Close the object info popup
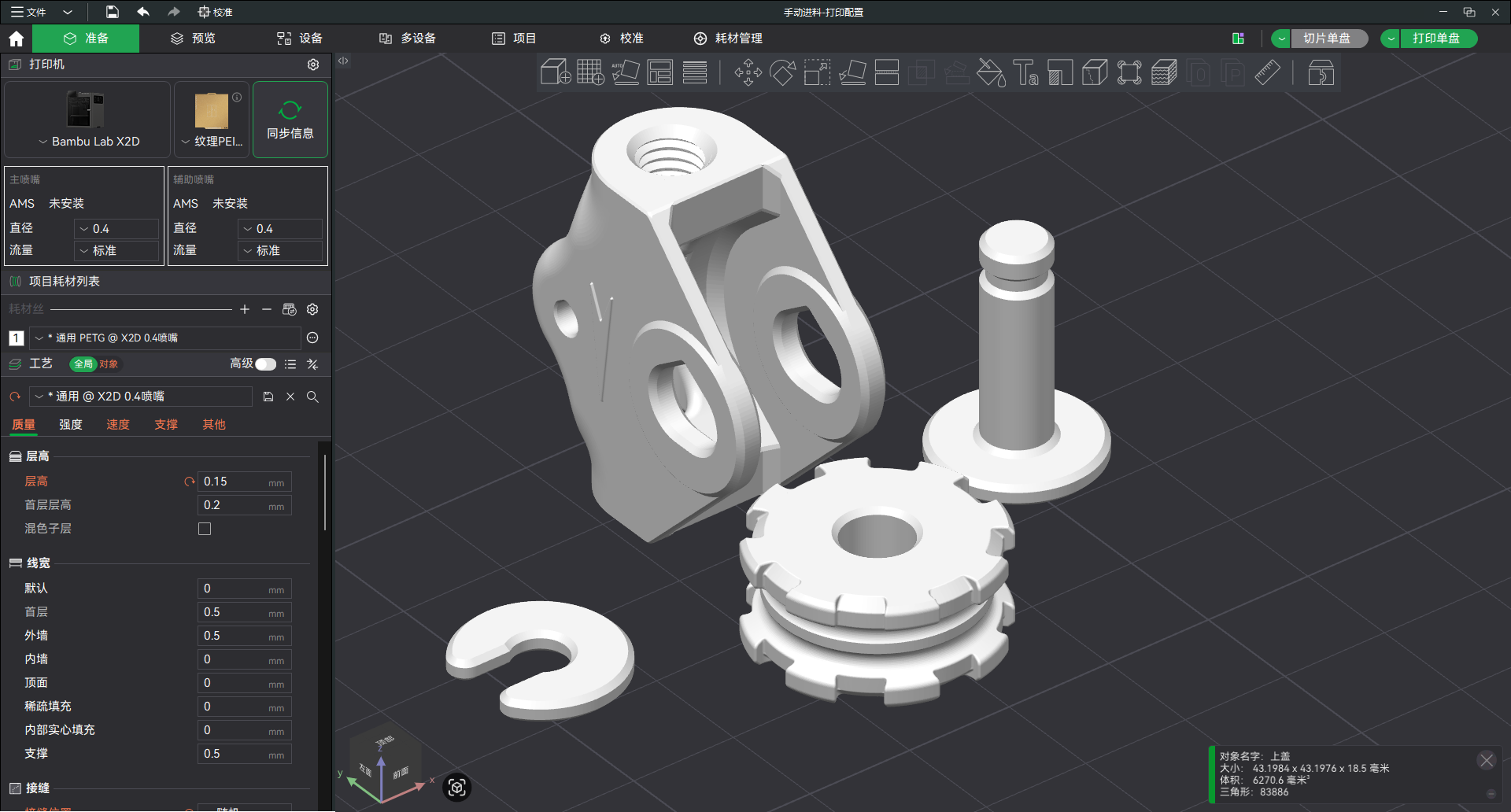The width and height of the screenshot is (1511, 812). click(x=1486, y=760)
